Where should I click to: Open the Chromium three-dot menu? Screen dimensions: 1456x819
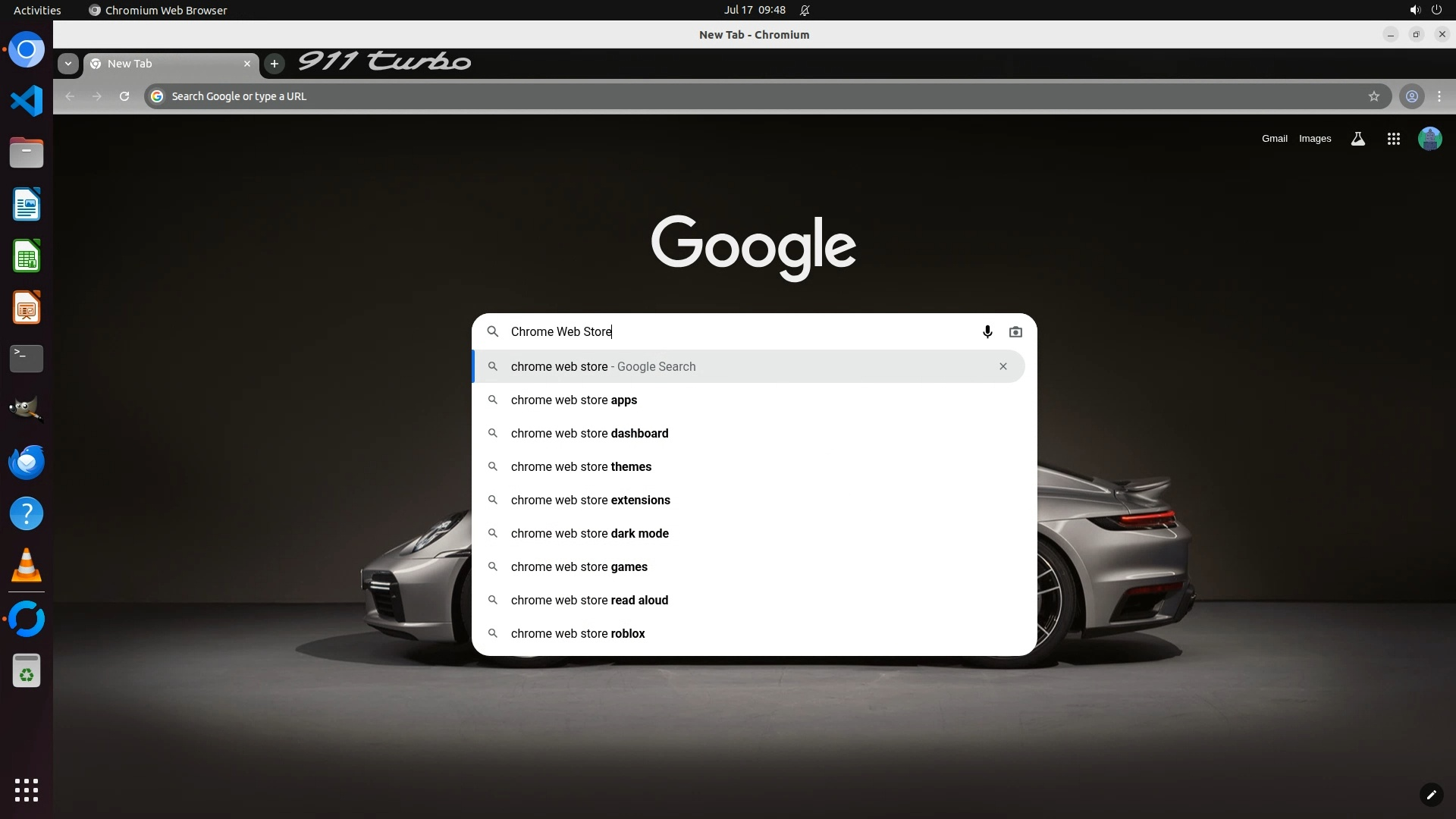point(1439,96)
